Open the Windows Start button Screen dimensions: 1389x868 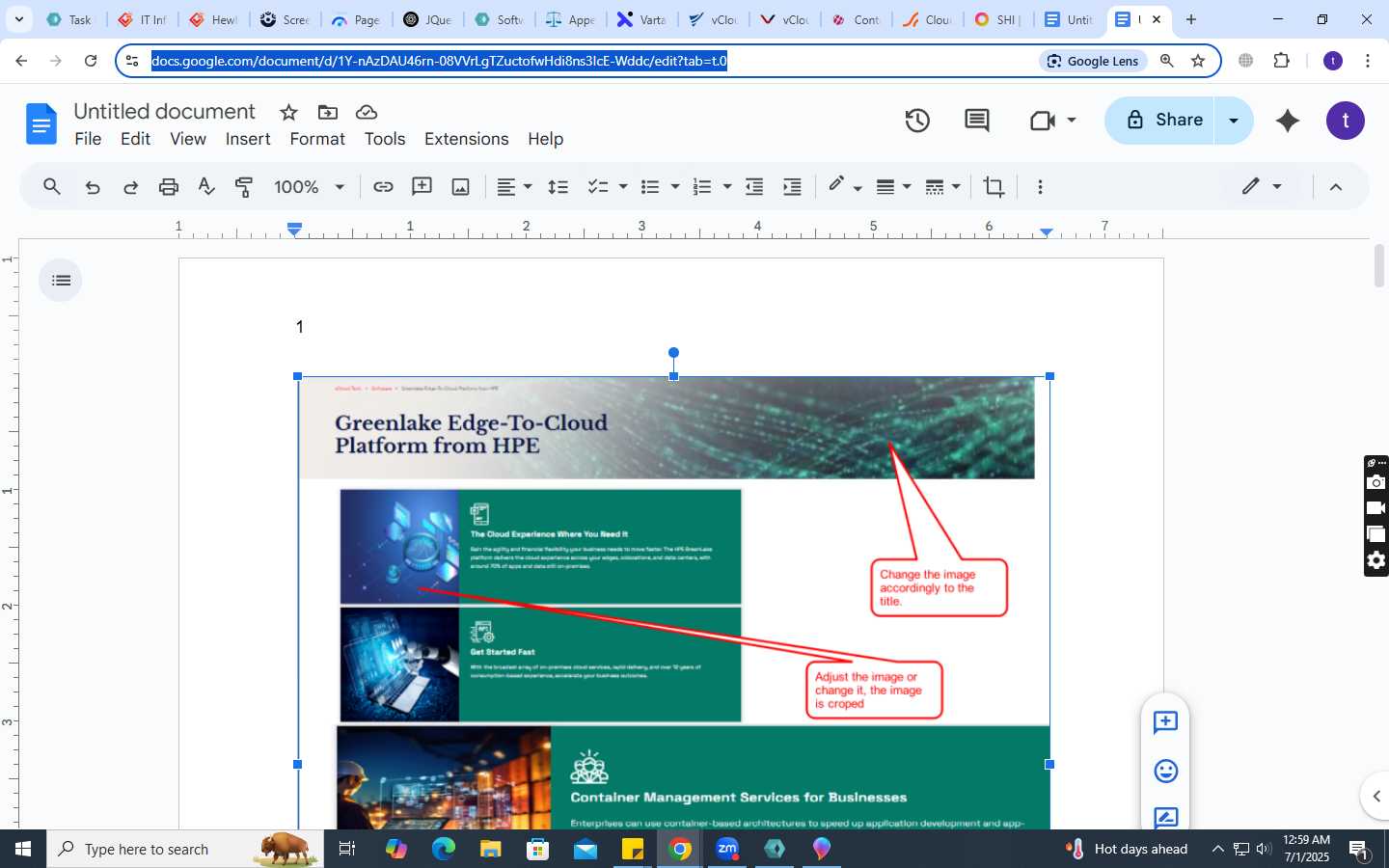(x=23, y=849)
